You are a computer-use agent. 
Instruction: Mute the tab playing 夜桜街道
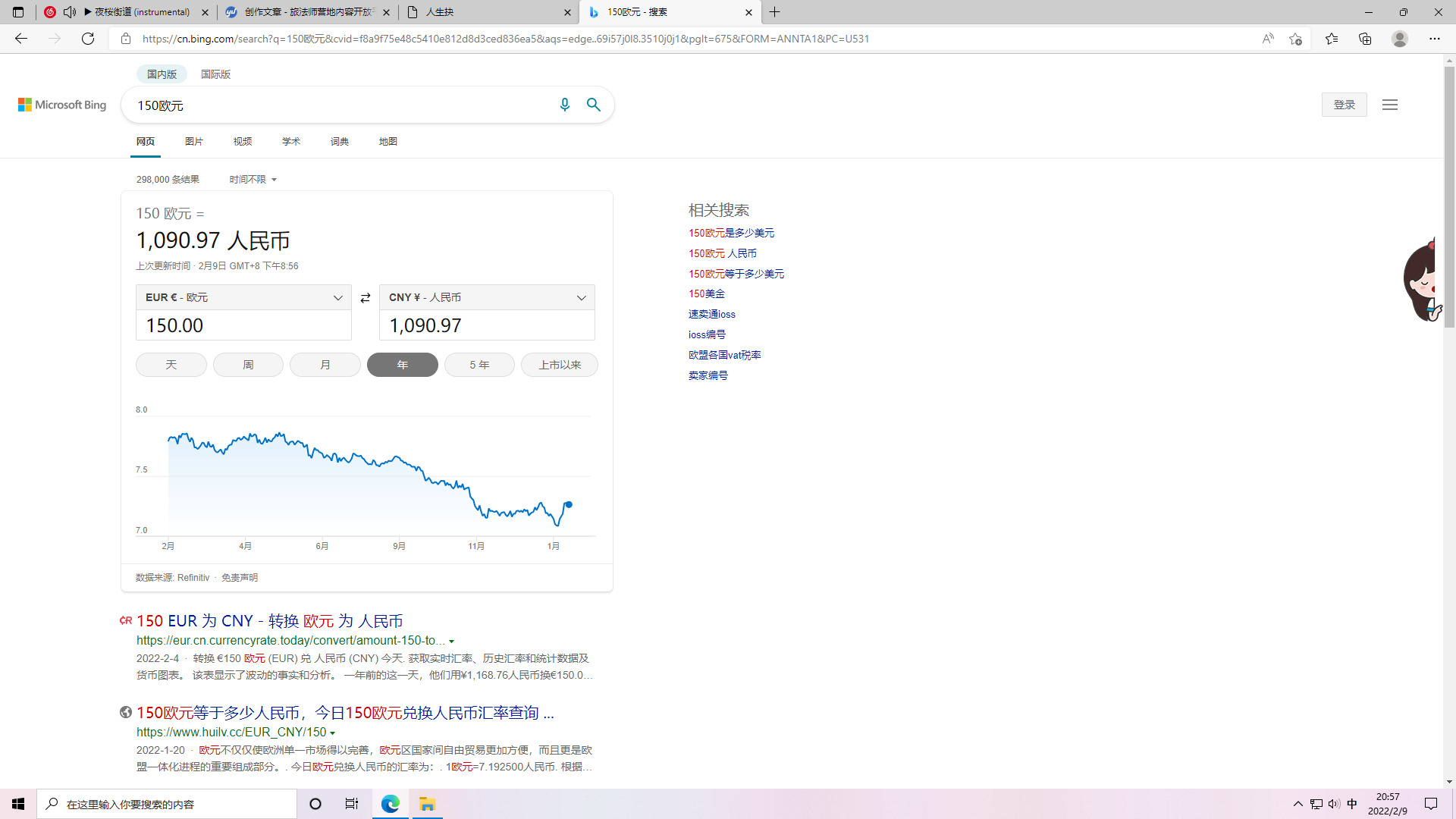(70, 12)
